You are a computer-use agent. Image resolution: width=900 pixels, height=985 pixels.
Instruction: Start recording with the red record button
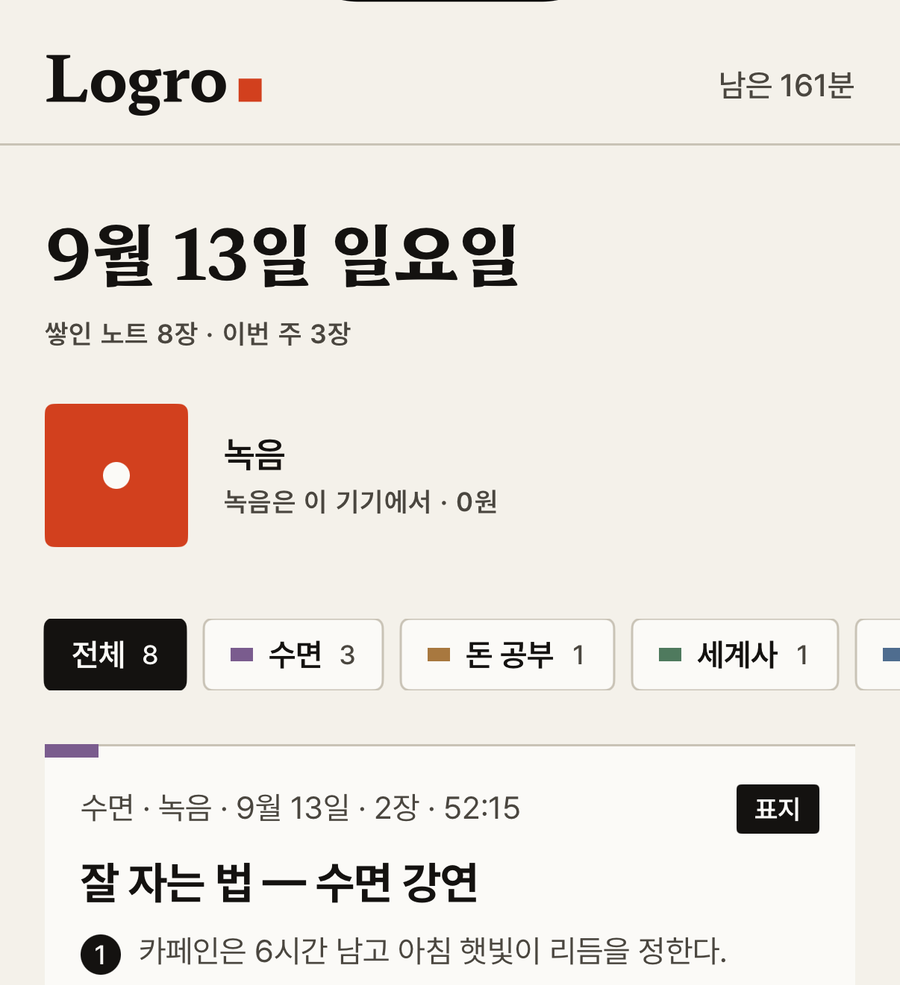116,476
